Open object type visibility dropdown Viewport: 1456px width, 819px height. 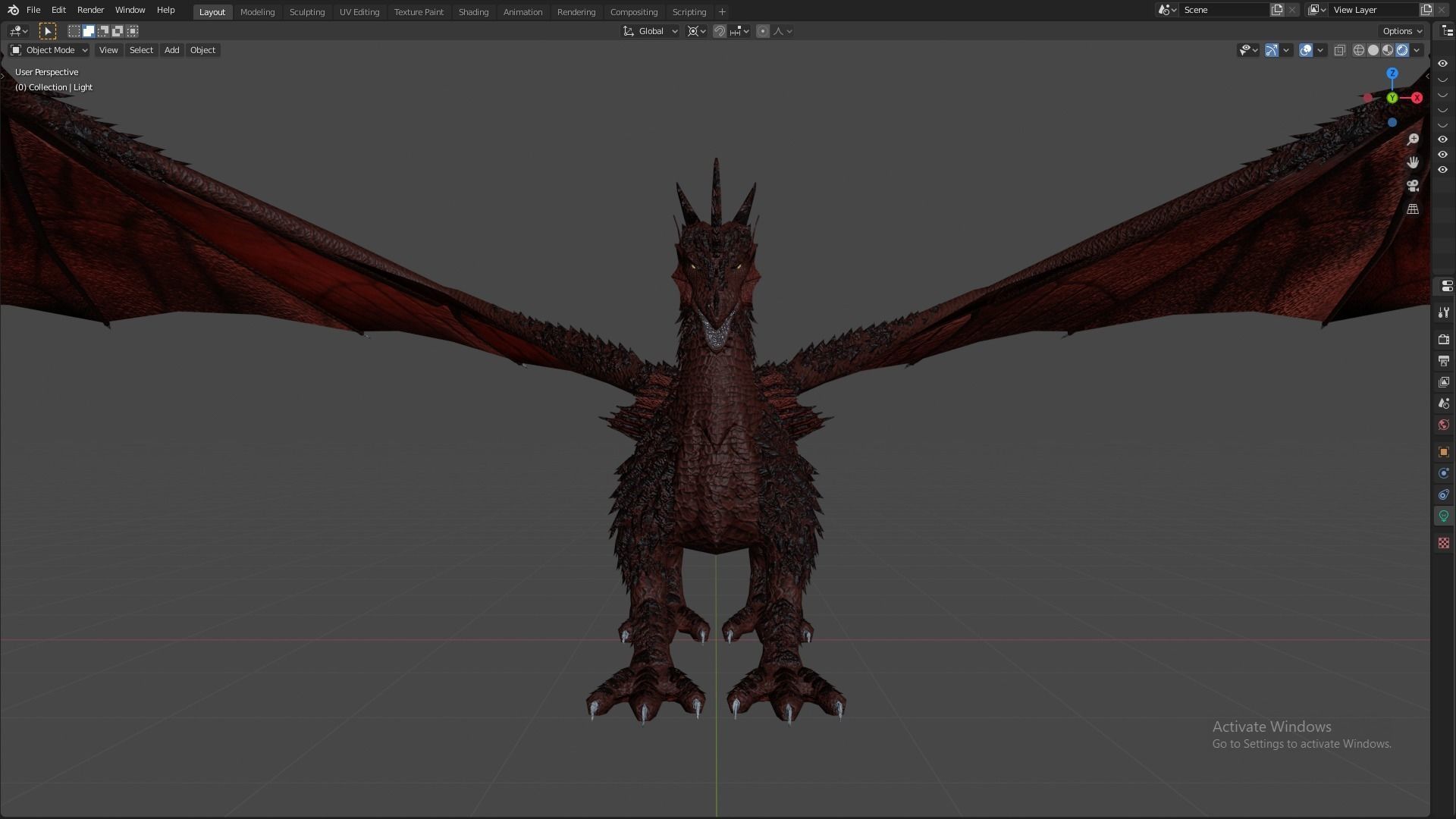(x=1248, y=50)
